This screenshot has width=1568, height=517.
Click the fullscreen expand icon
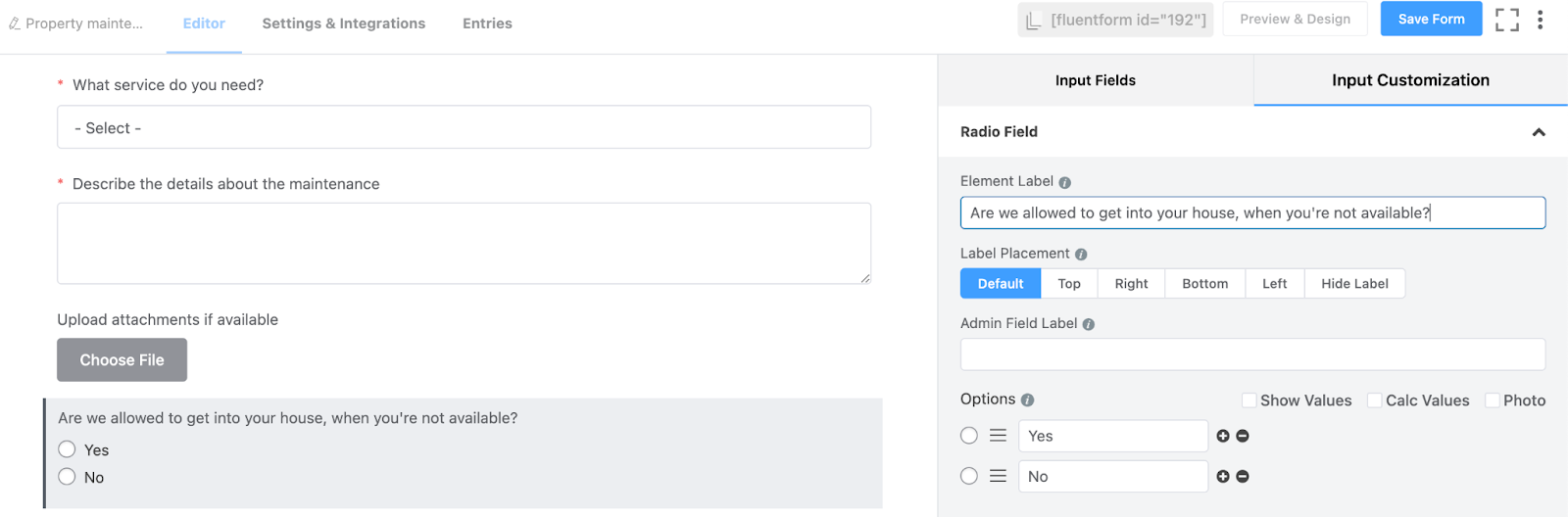[1506, 20]
